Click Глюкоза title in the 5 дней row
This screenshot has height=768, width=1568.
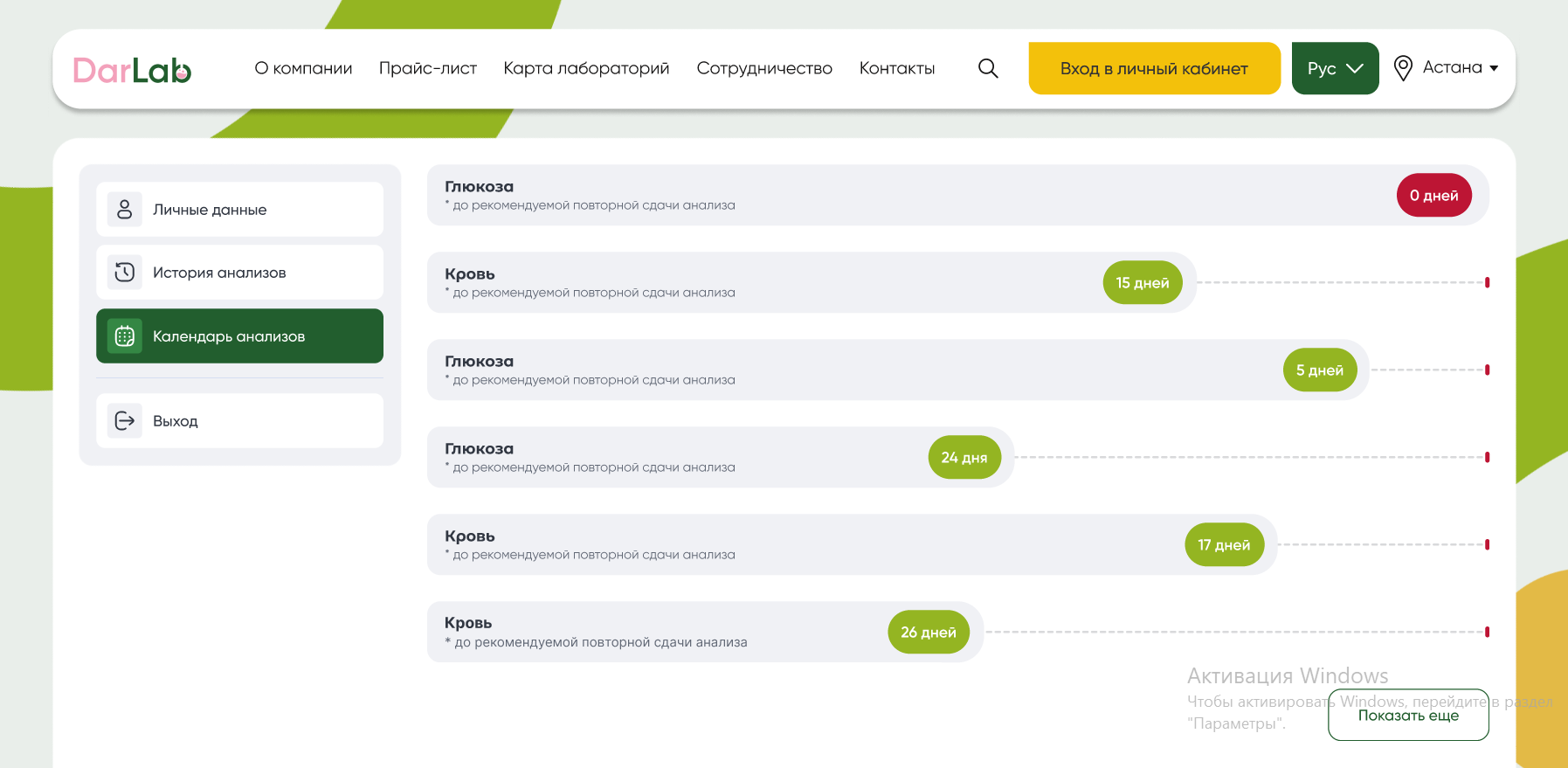pyautogui.click(x=479, y=362)
